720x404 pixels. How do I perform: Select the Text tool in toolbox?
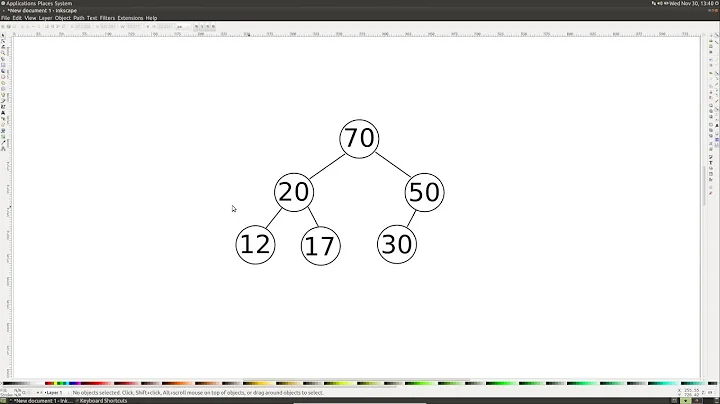[x=3, y=112]
